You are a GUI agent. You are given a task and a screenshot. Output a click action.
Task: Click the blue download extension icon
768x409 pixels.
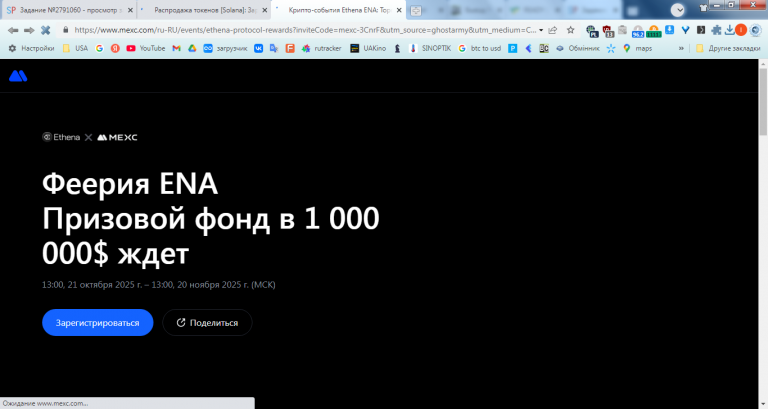point(670,30)
